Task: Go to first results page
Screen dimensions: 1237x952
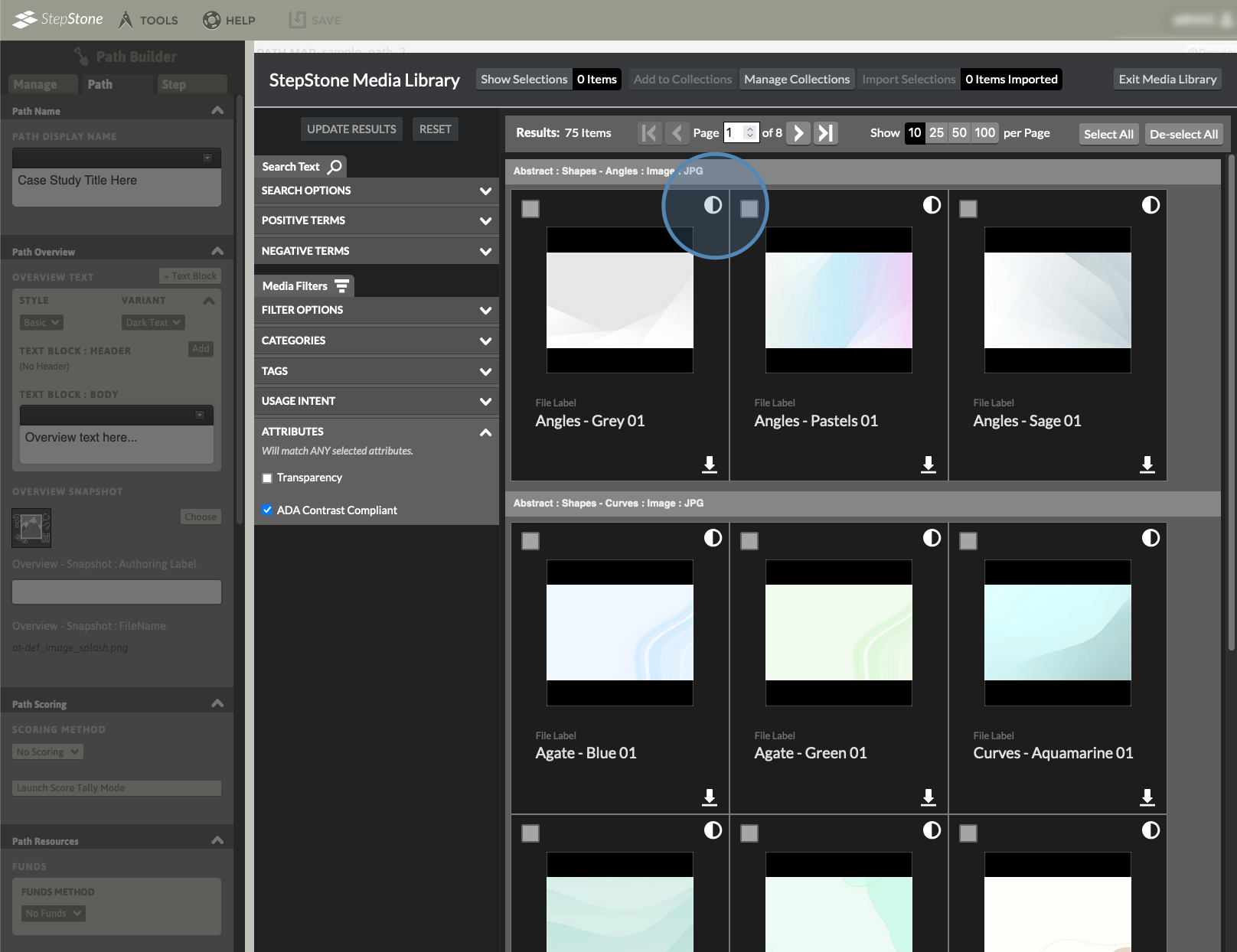Action: 649,133
